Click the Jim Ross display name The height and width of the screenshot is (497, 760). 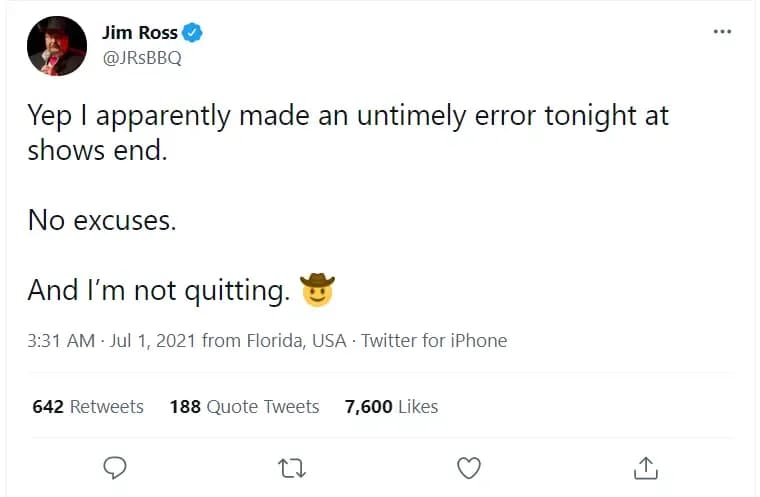coord(140,33)
